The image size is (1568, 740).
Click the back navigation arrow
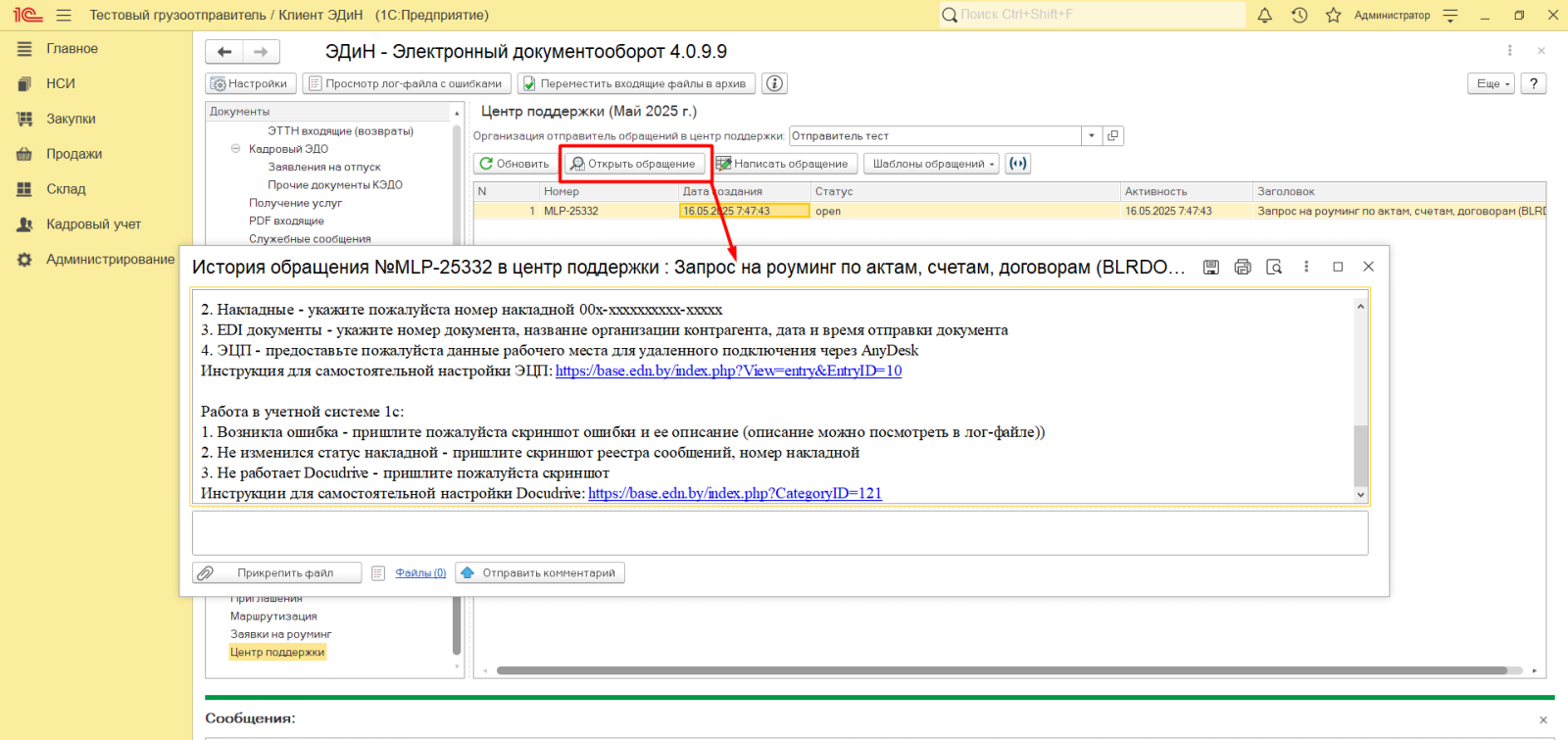click(224, 52)
